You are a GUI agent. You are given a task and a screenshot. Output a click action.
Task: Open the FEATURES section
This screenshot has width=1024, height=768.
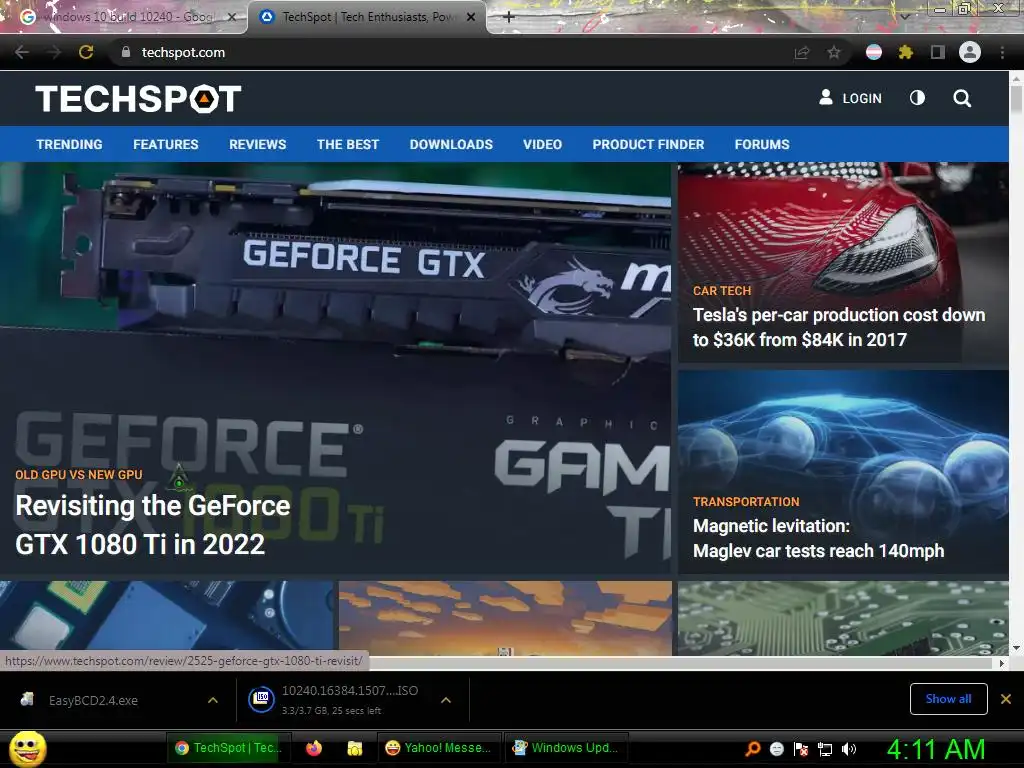click(x=166, y=144)
